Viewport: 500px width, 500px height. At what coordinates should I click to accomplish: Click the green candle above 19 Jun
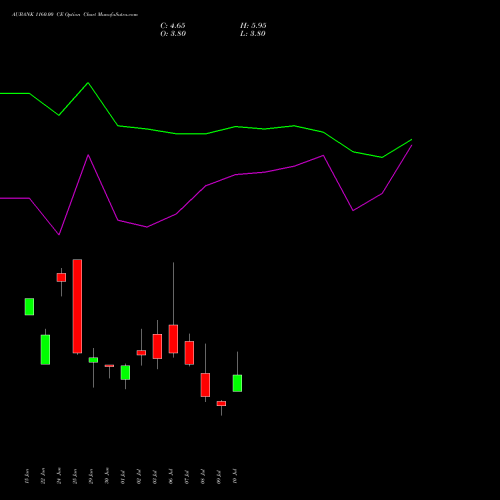click(x=29, y=307)
